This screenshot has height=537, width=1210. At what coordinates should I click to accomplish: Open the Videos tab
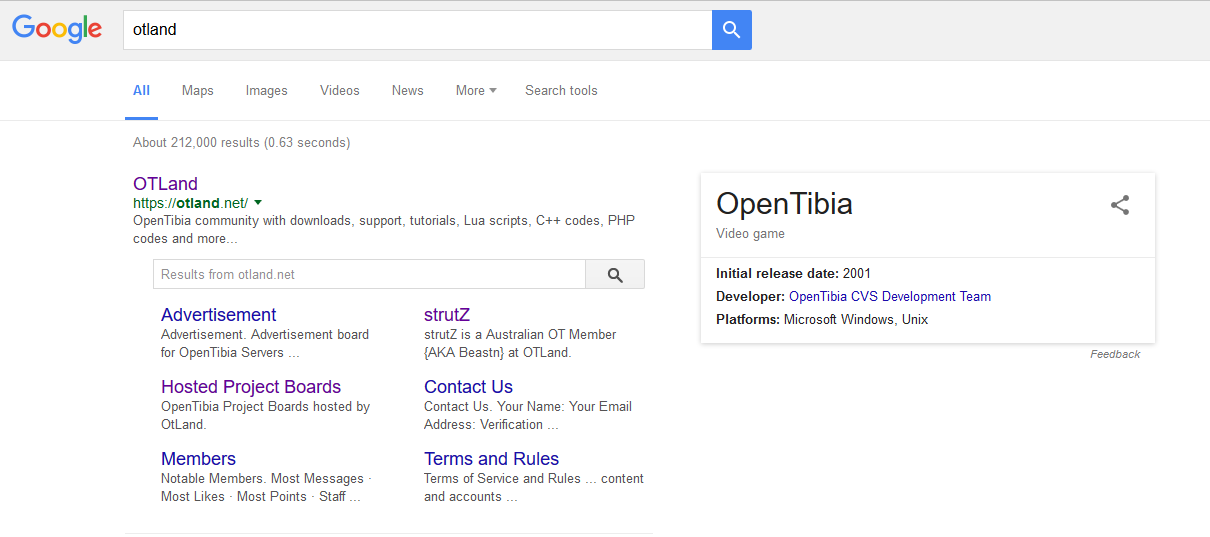(x=340, y=90)
